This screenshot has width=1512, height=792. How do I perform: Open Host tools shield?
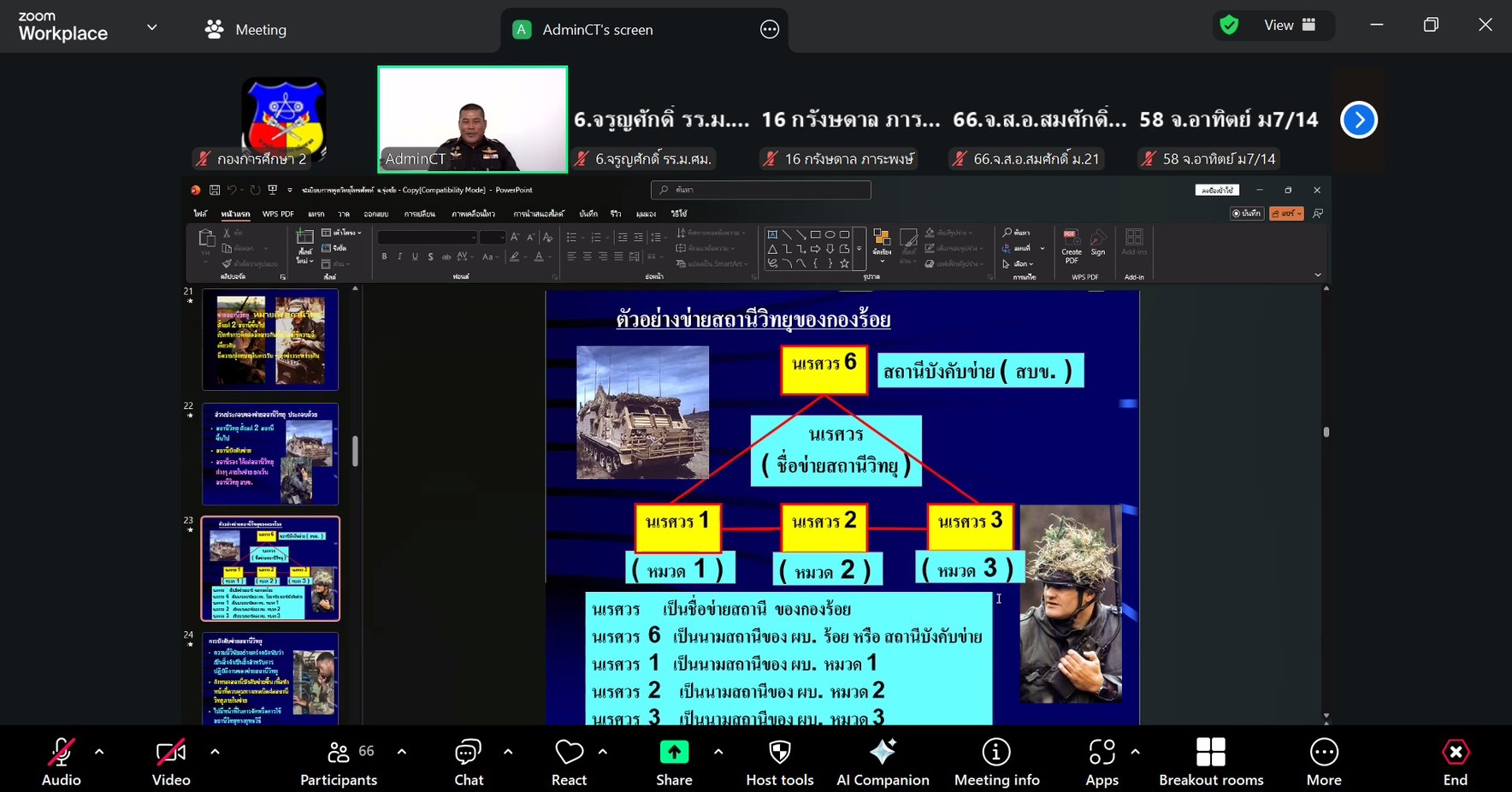point(779,761)
